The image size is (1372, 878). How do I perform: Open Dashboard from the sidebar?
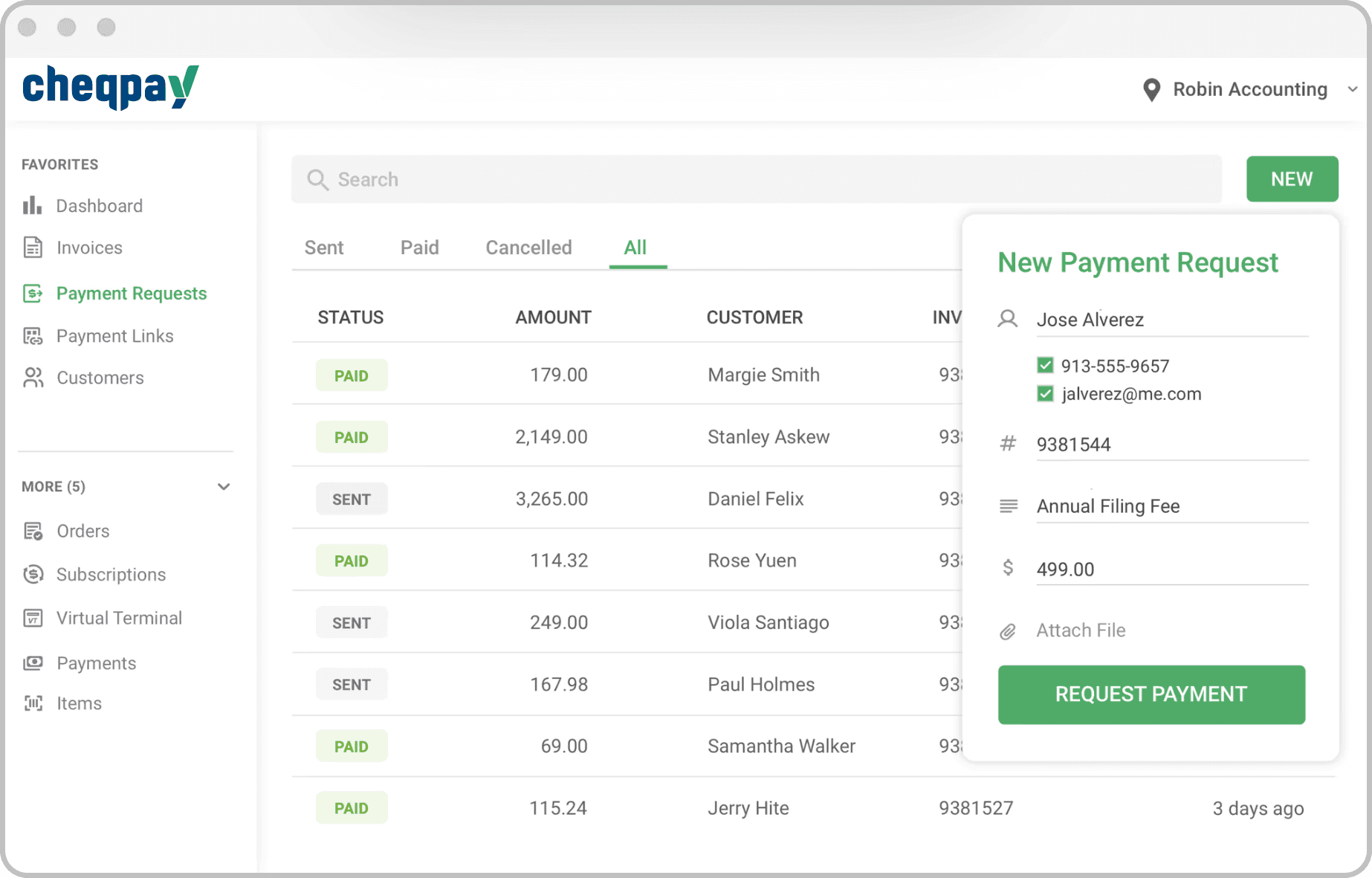[x=100, y=206]
